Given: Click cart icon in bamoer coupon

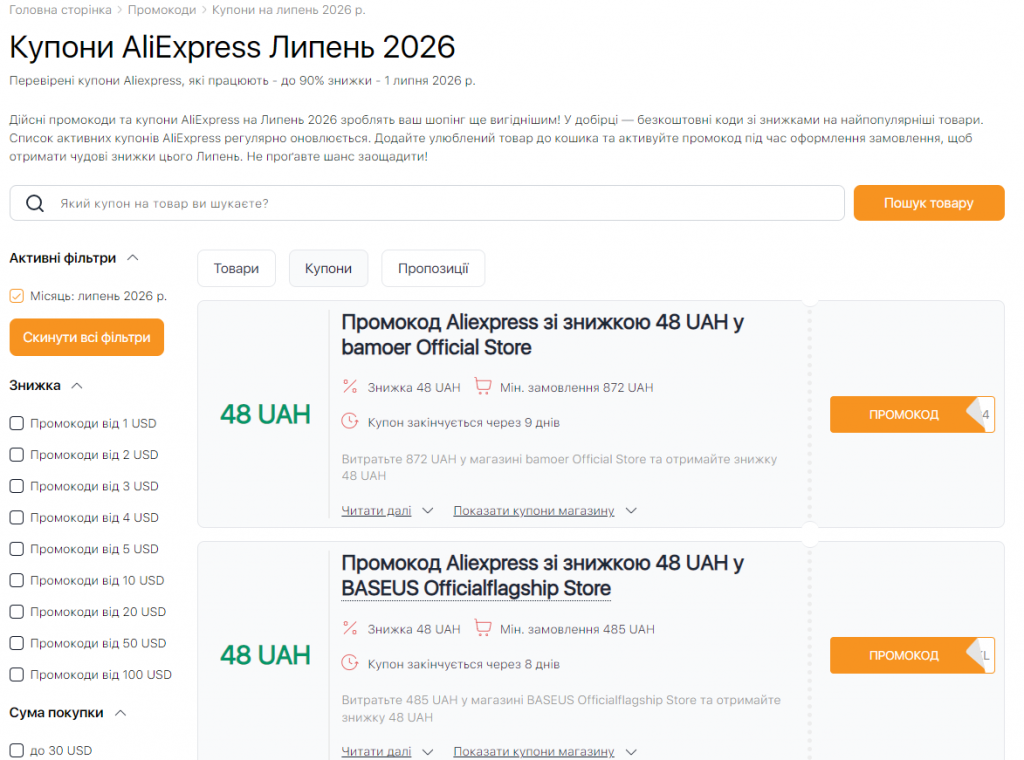Looking at the screenshot, I should point(483,387).
